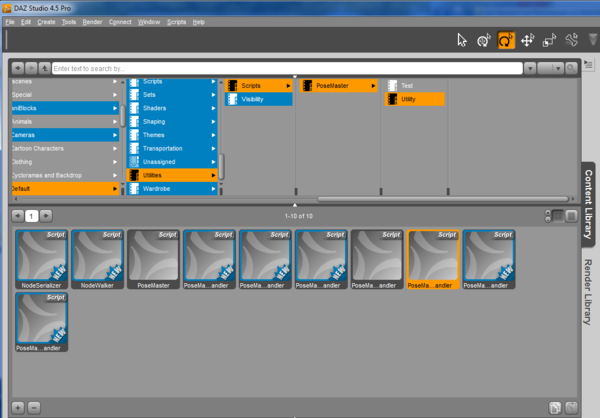Screen dimensions: 600x418
Task: Expand the Clothing category arrow
Action: pyautogui.click(x=115, y=162)
